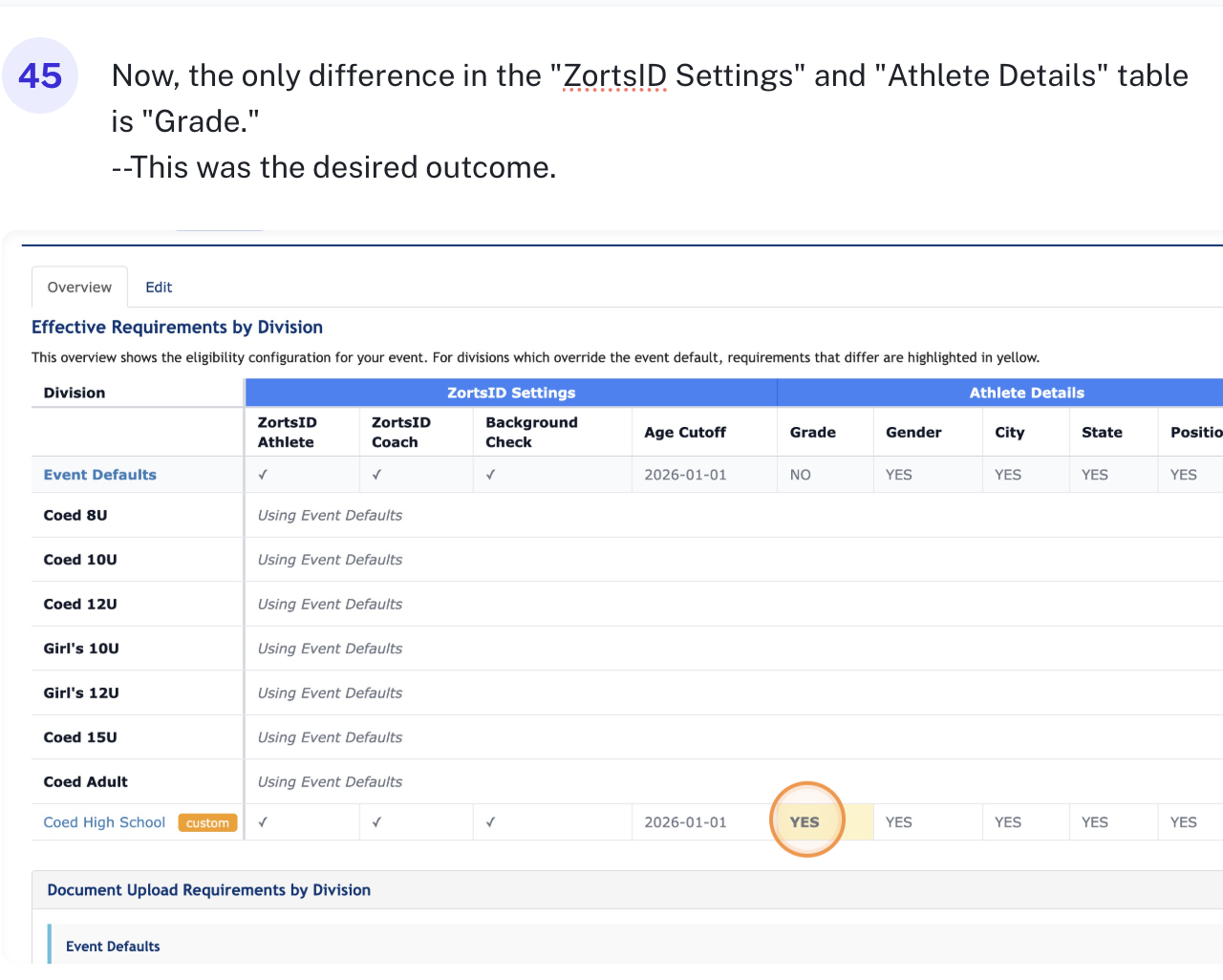
Task: Open the Event Defaults row link
Action: coord(99,475)
